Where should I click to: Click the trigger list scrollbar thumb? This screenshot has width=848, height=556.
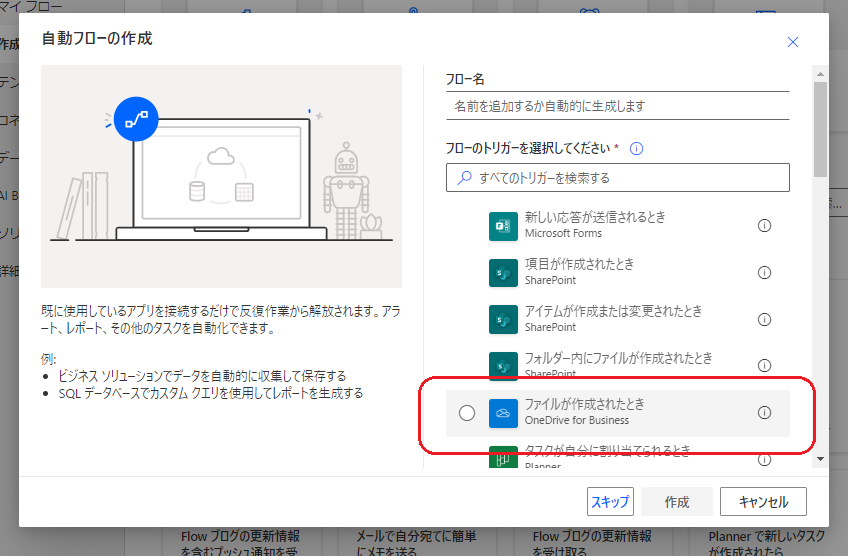820,129
